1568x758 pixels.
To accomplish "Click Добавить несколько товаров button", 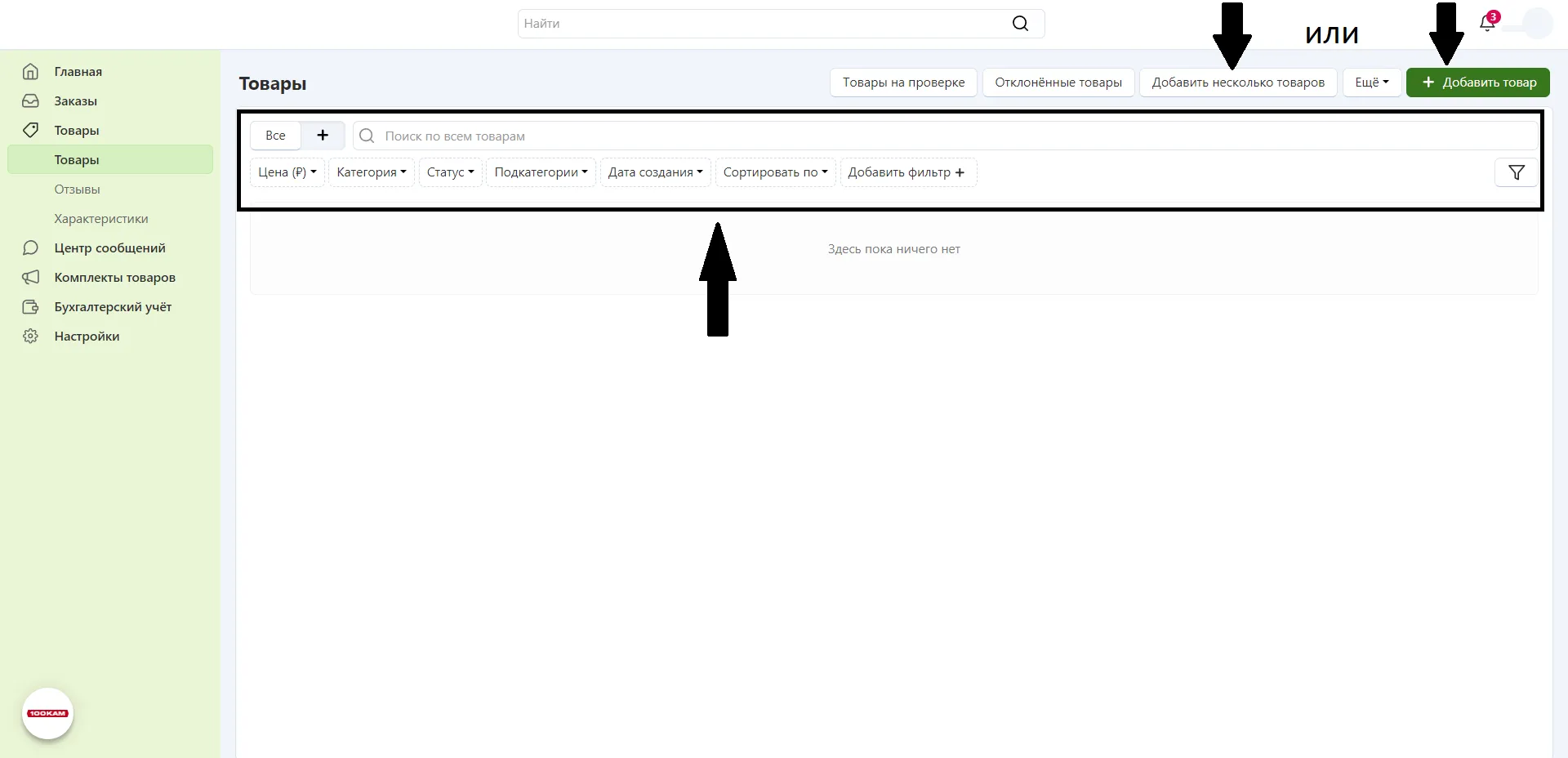I will pos(1237,82).
